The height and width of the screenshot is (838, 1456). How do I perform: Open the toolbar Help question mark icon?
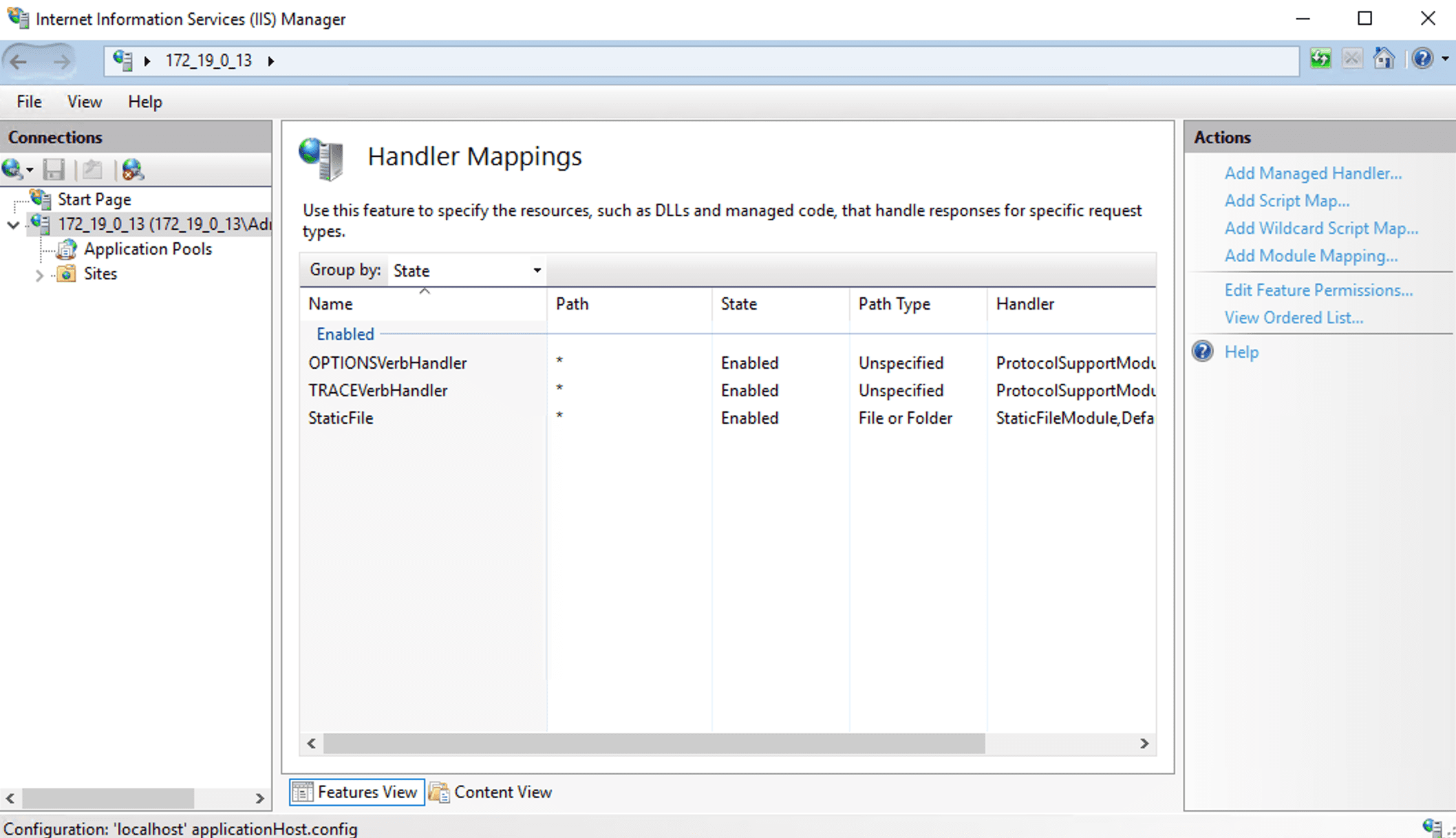[1422, 59]
